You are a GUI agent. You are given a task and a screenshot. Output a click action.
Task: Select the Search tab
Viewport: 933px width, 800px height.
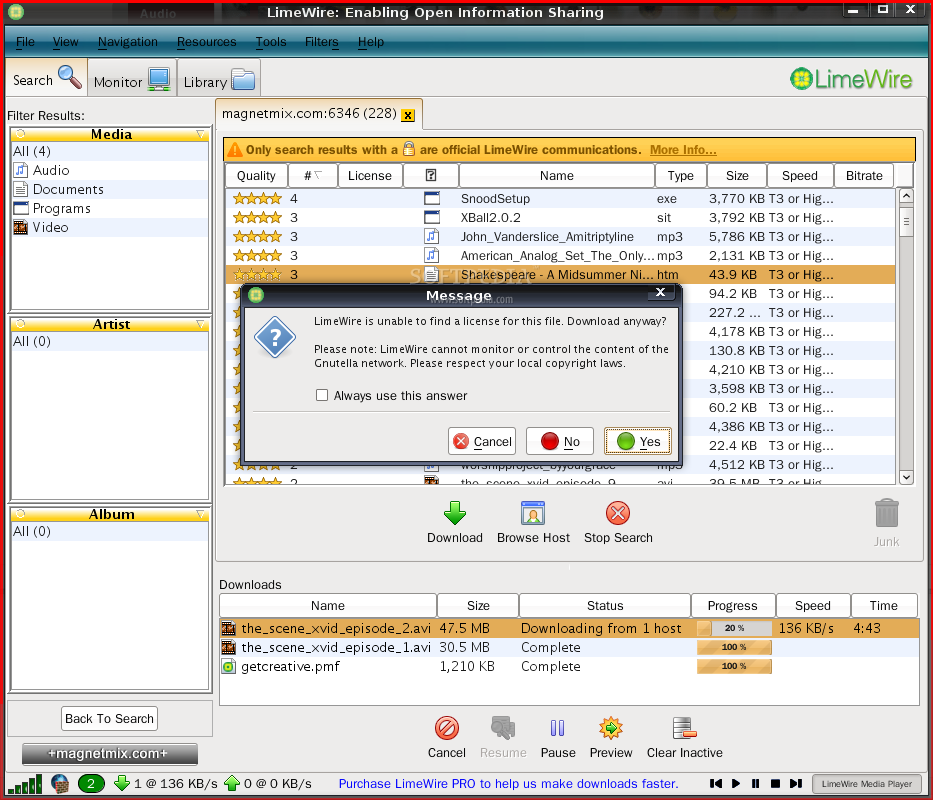[46, 78]
